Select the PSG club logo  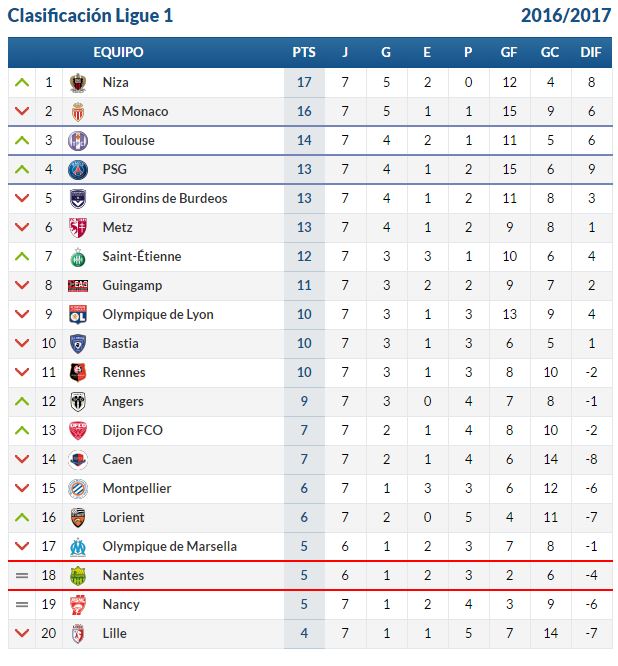tap(78, 169)
